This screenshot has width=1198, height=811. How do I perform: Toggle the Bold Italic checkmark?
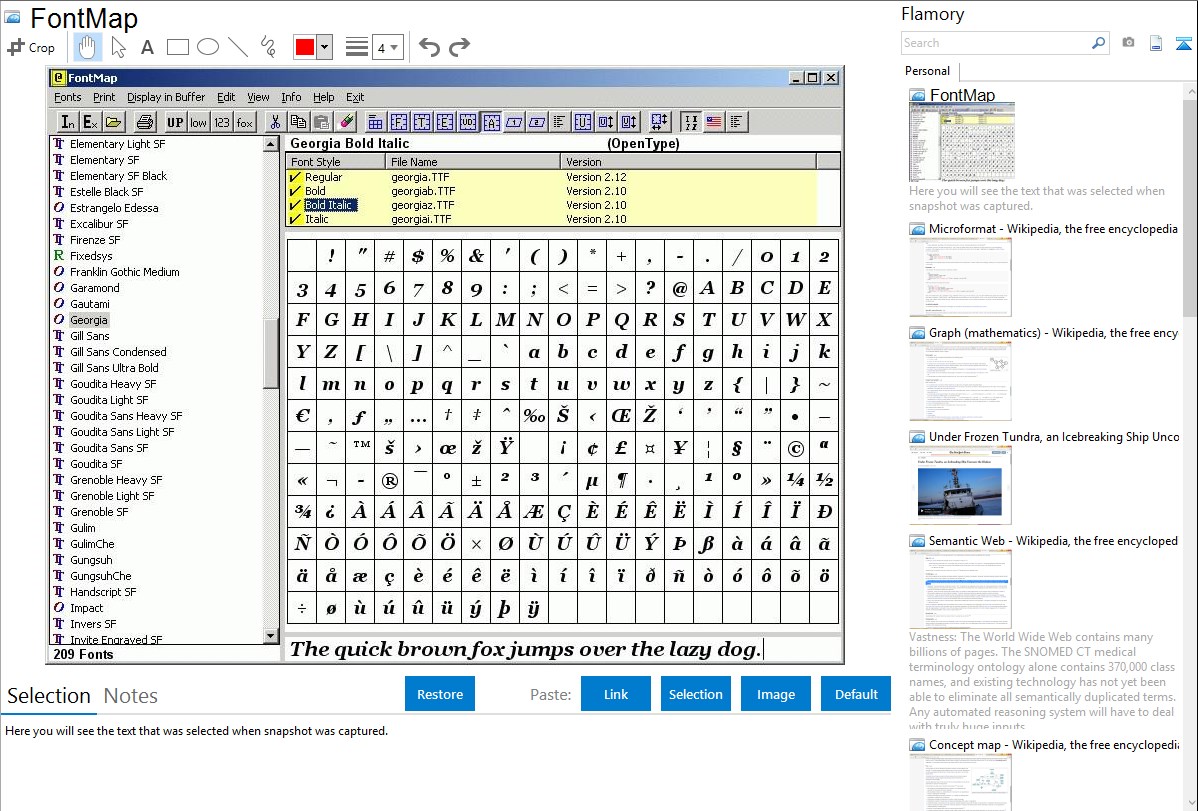tap(295, 205)
